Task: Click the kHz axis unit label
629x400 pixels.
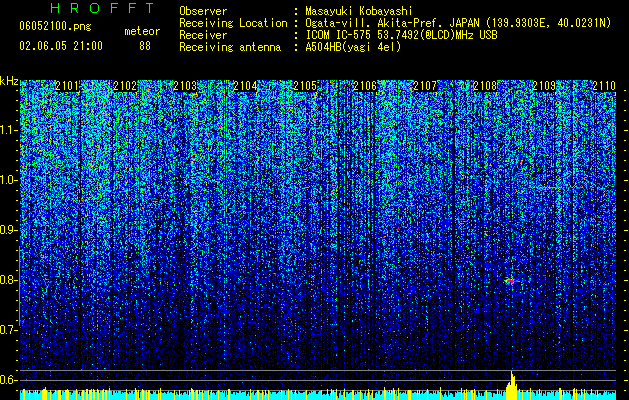Action: click(x=9, y=81)
